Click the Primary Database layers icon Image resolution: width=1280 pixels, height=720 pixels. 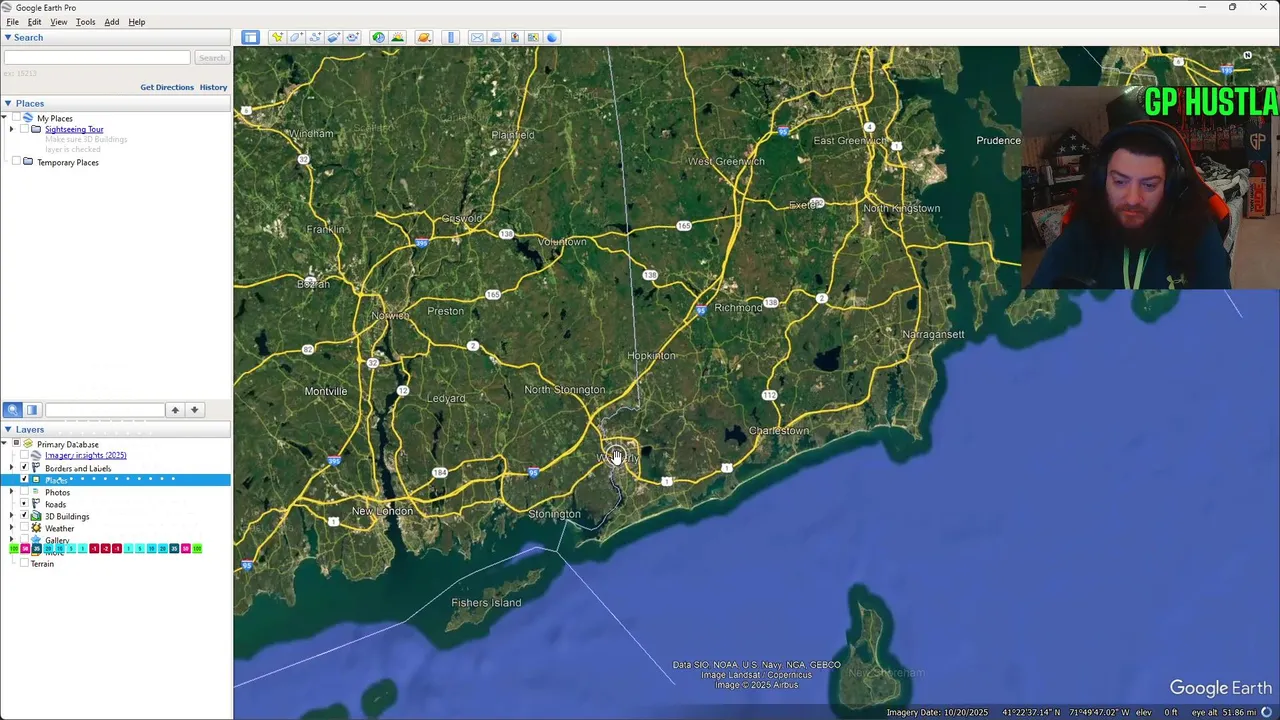28,444
